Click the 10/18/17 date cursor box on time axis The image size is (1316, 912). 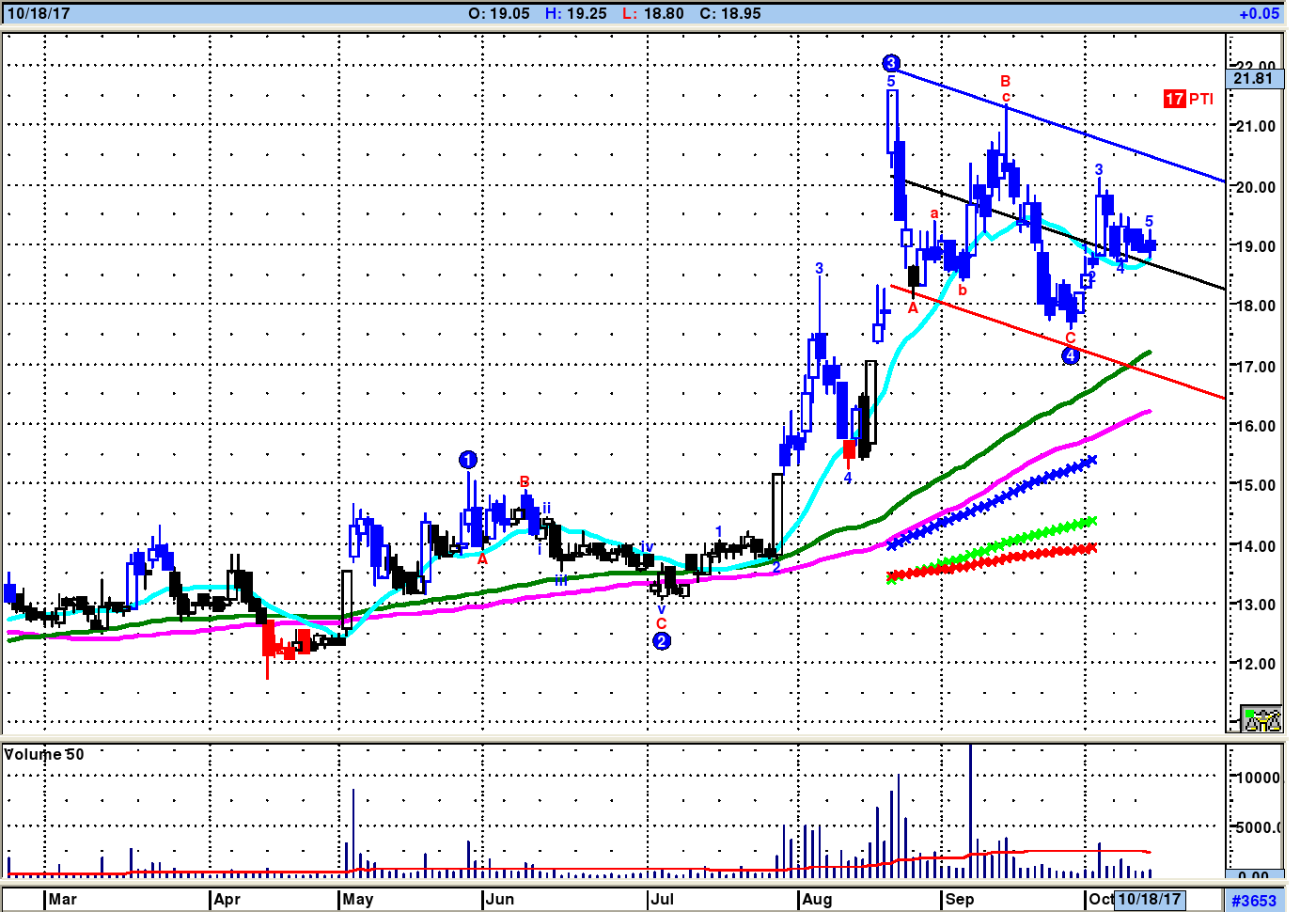point(1149,899)
